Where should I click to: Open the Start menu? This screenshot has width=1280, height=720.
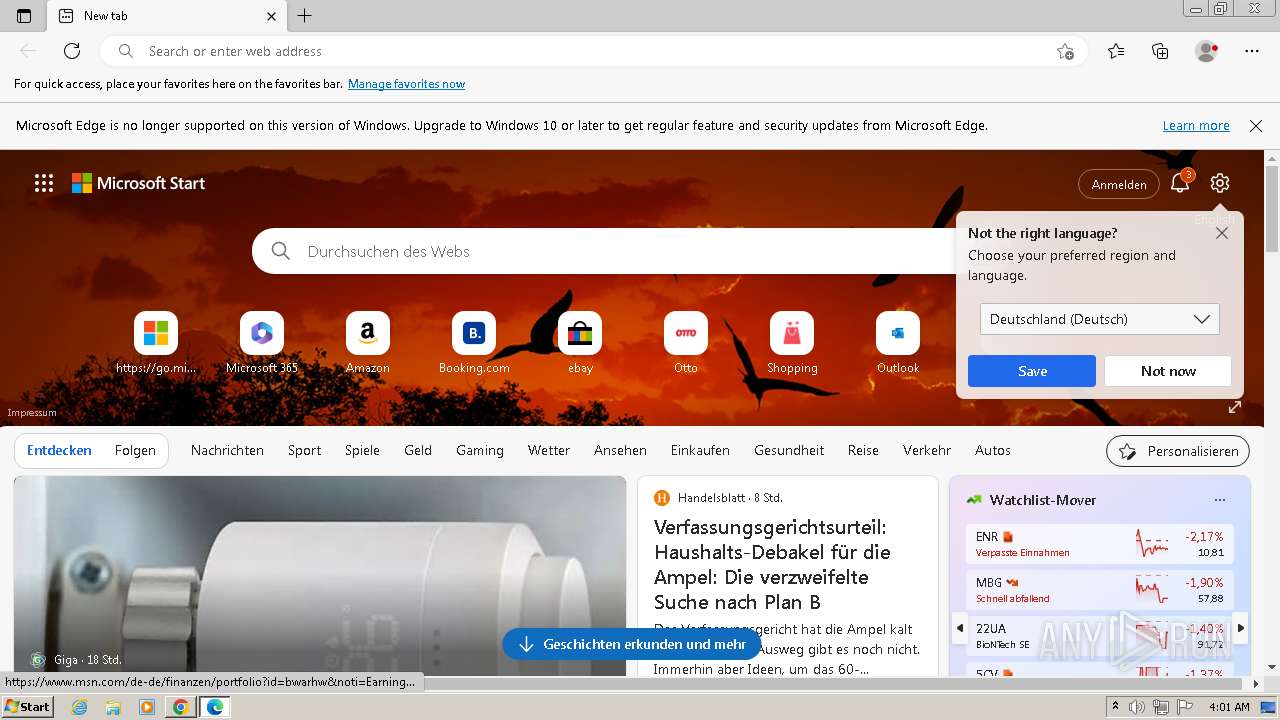coord(27,707)
